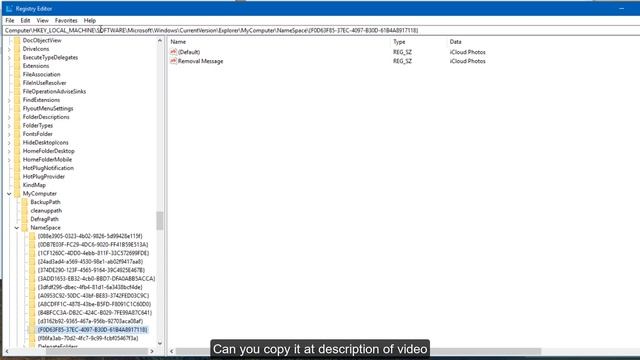Click the FileAssociation folder icon
The height and width of the screenshot is (360, 640).
pos(17,74)
